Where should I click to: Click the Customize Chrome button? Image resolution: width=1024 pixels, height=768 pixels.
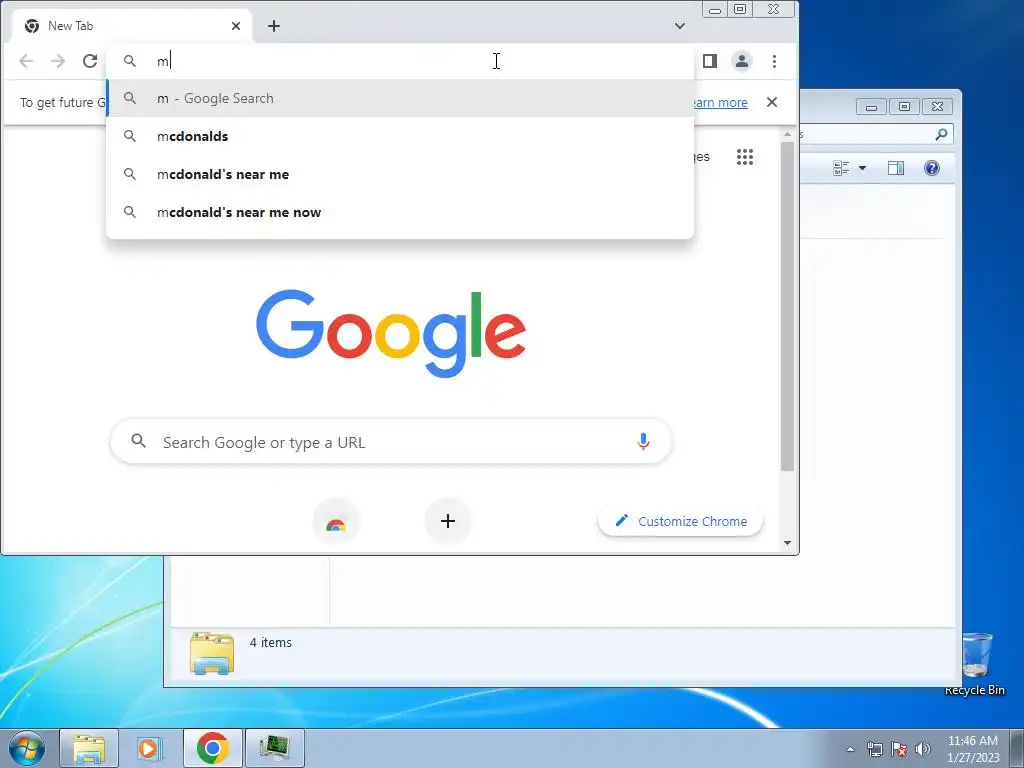click(x=680, y=521)
